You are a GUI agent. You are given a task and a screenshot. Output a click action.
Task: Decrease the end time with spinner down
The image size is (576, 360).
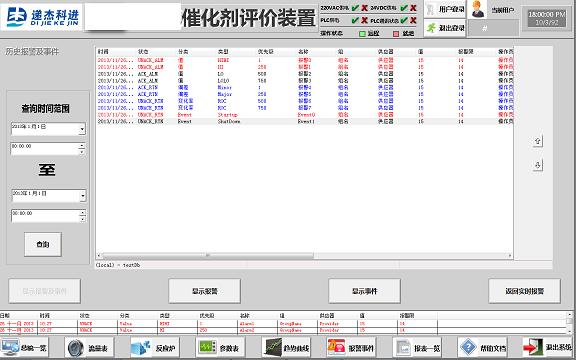[x=83, y=219]
